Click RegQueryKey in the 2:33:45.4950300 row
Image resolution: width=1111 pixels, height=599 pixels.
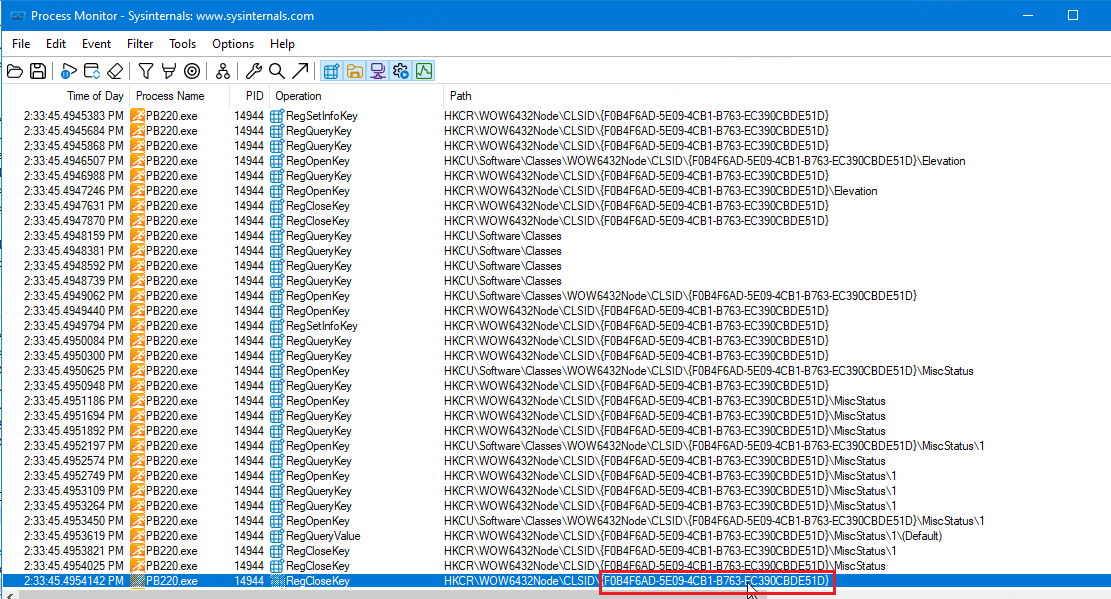(x=319, y=356)
